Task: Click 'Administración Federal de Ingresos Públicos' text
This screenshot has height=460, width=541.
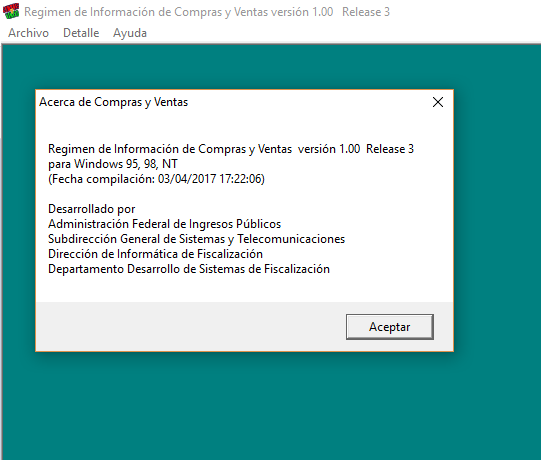Action: click(165, 224)
